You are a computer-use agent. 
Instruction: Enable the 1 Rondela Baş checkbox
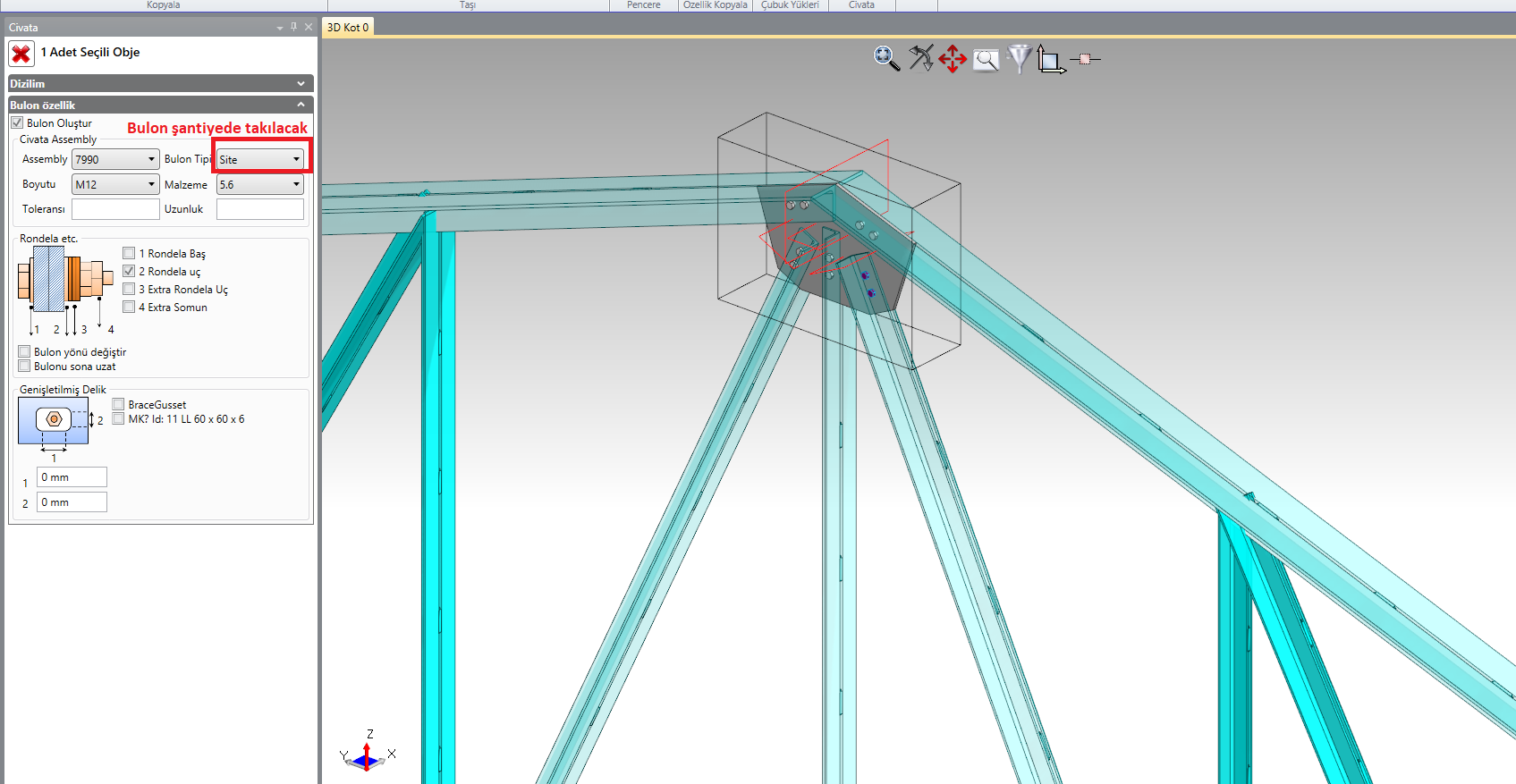pos(129,253)
